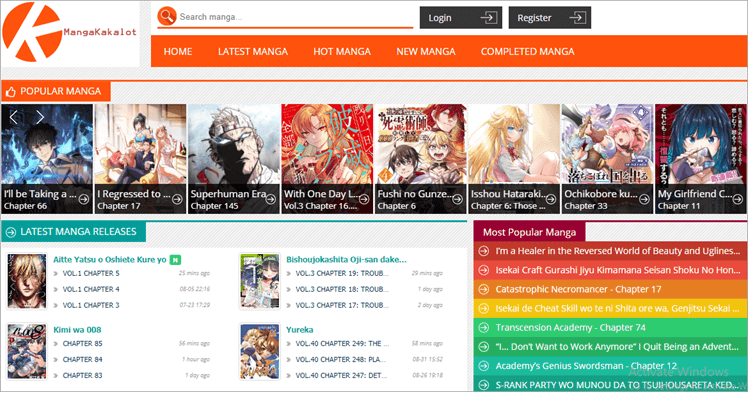Image resolution: width=748 pixels, height=393 pixels.
Task: Open Kimi wa 008 Chapter 84
Action: tap(83, 359)
